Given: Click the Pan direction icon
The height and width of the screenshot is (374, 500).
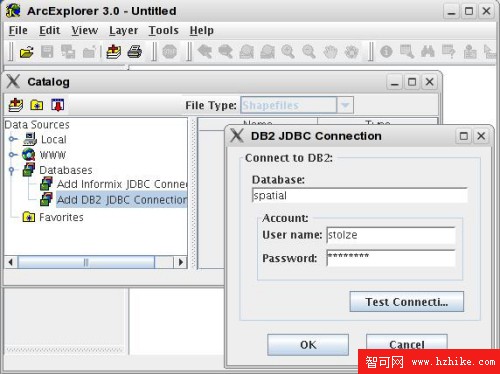Looking at the screenshot, I should (x=351, y=52).
